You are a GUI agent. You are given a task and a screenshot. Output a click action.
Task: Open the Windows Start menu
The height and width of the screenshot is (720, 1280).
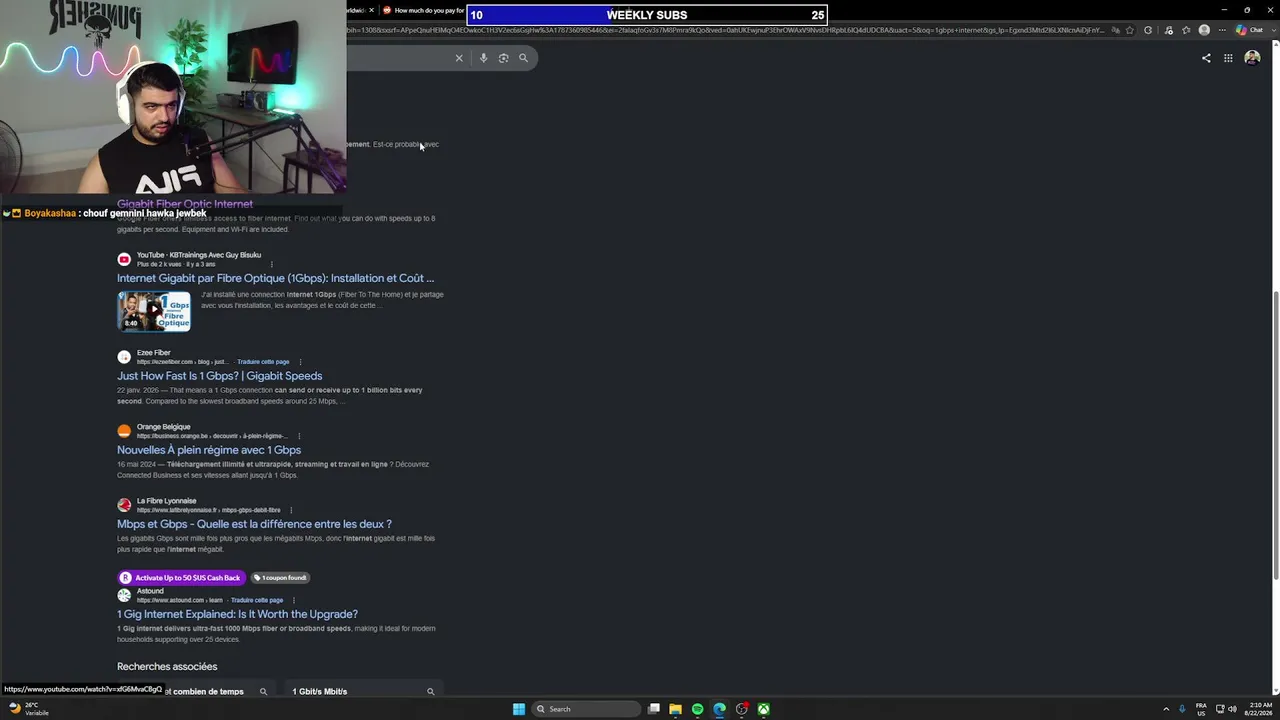(x=519, y=709)
